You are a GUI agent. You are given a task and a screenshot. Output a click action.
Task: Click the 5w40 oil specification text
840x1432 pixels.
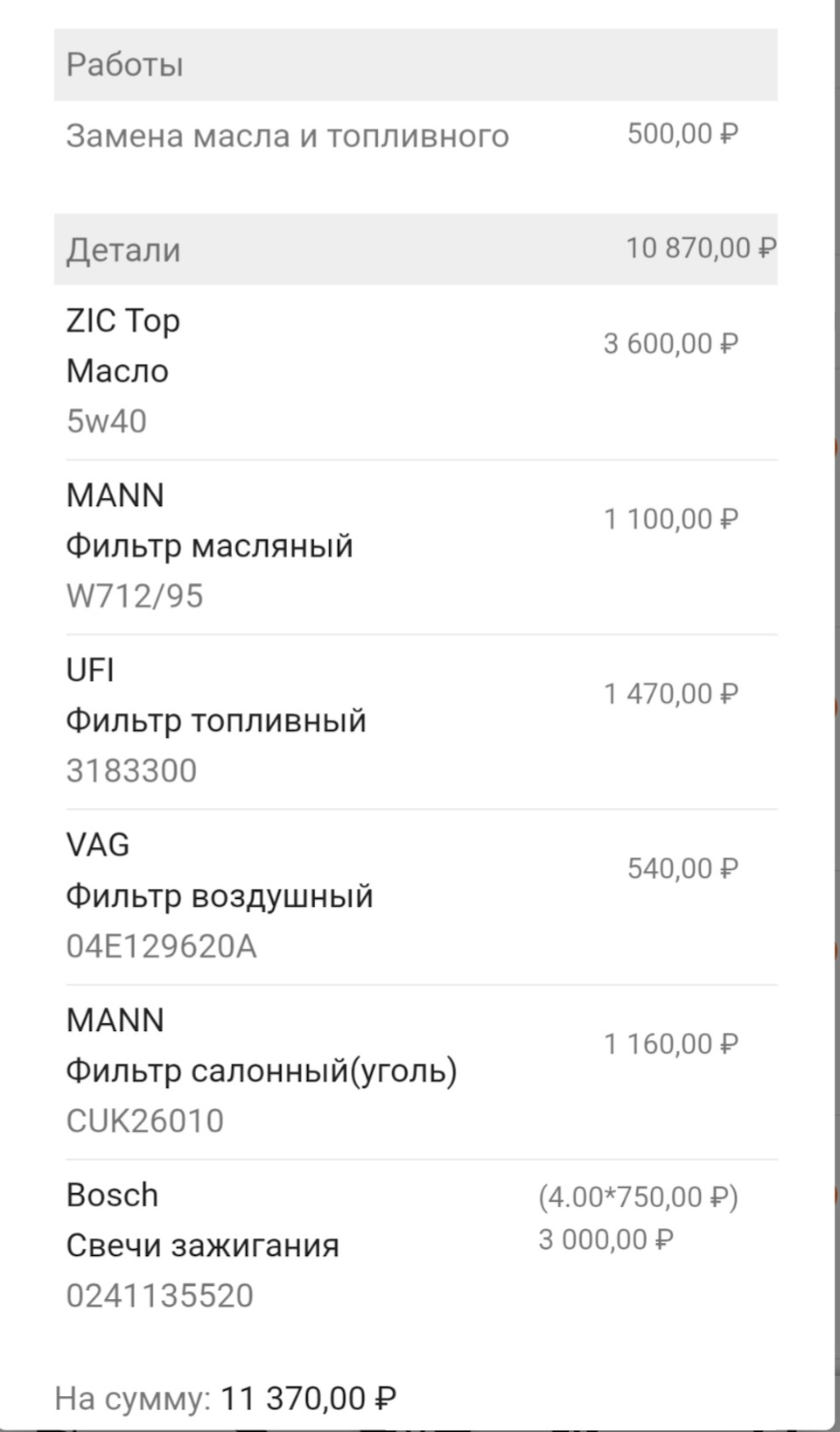tap(107, 422)
